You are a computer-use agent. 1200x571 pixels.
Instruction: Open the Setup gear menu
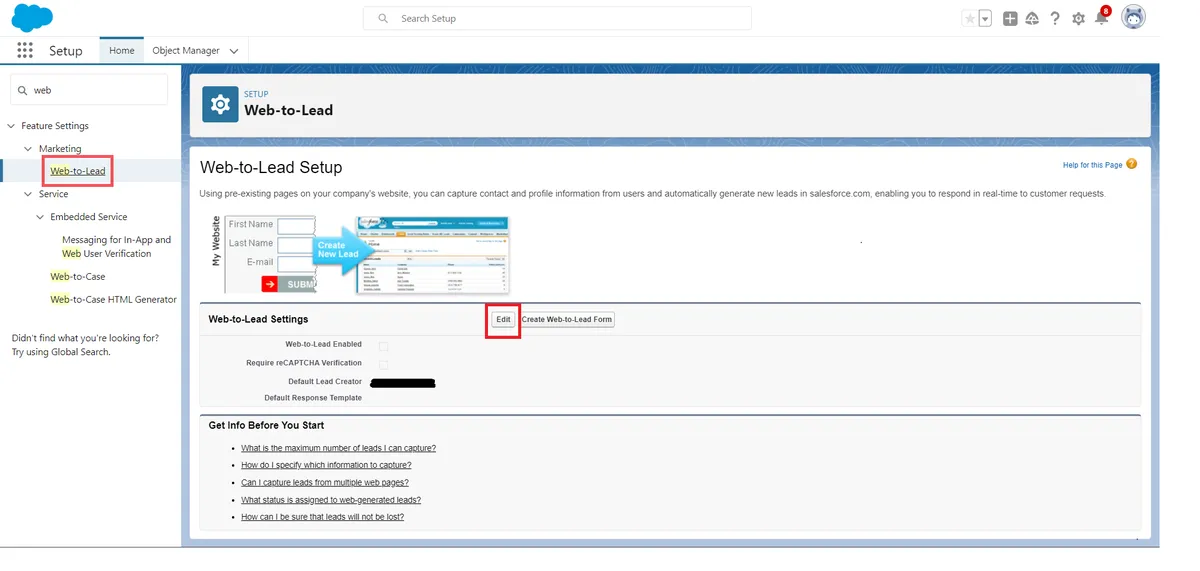point(1078,18)
